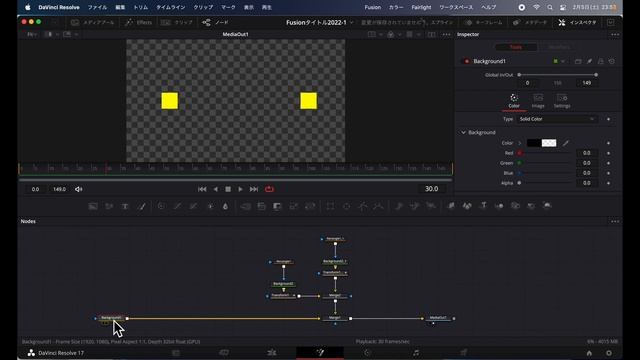
Task: Open versions icon for Background1 in Inspector
Action: [578, 61]
